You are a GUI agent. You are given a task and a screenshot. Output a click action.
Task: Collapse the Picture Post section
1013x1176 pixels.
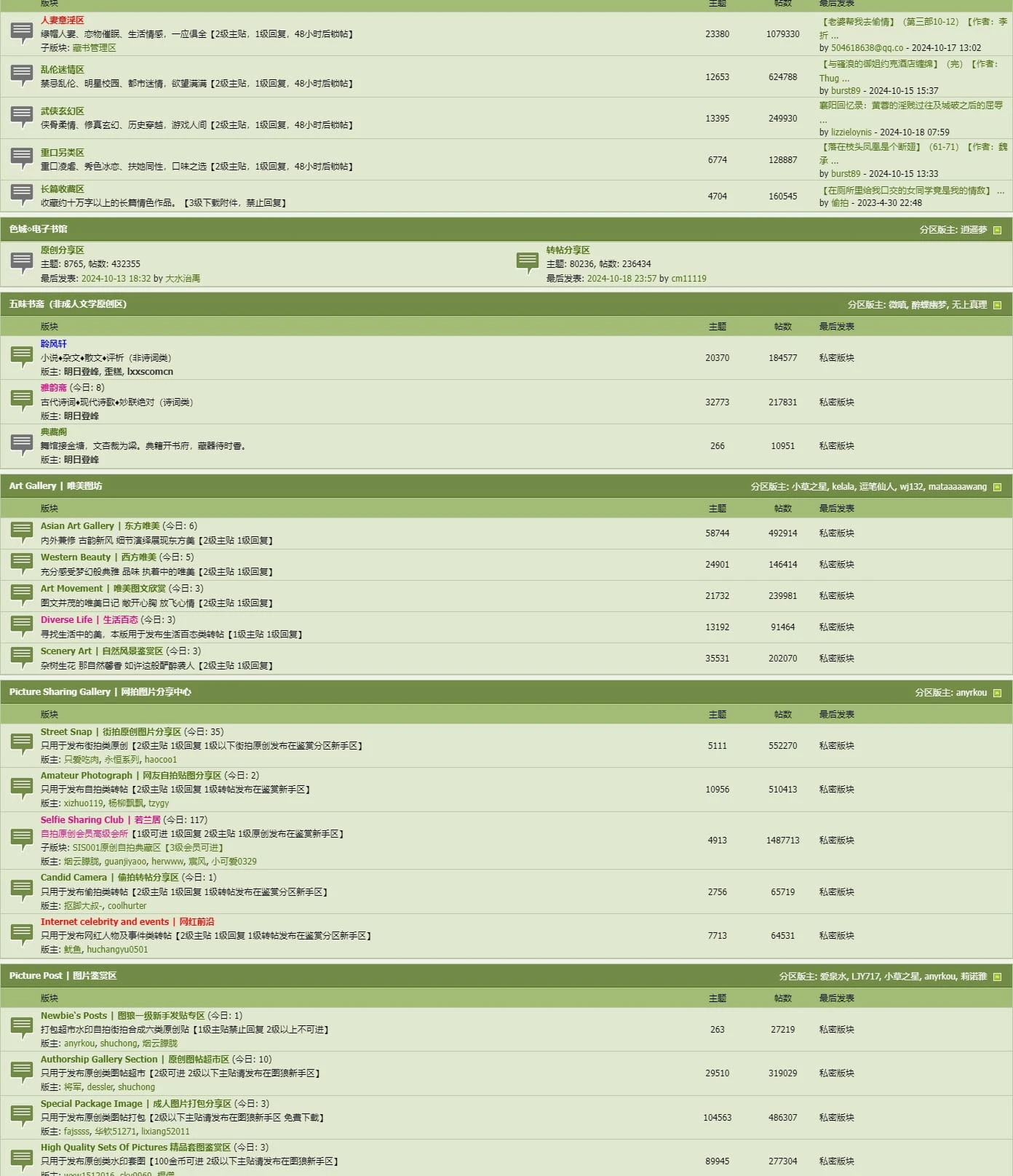[997, 977]
